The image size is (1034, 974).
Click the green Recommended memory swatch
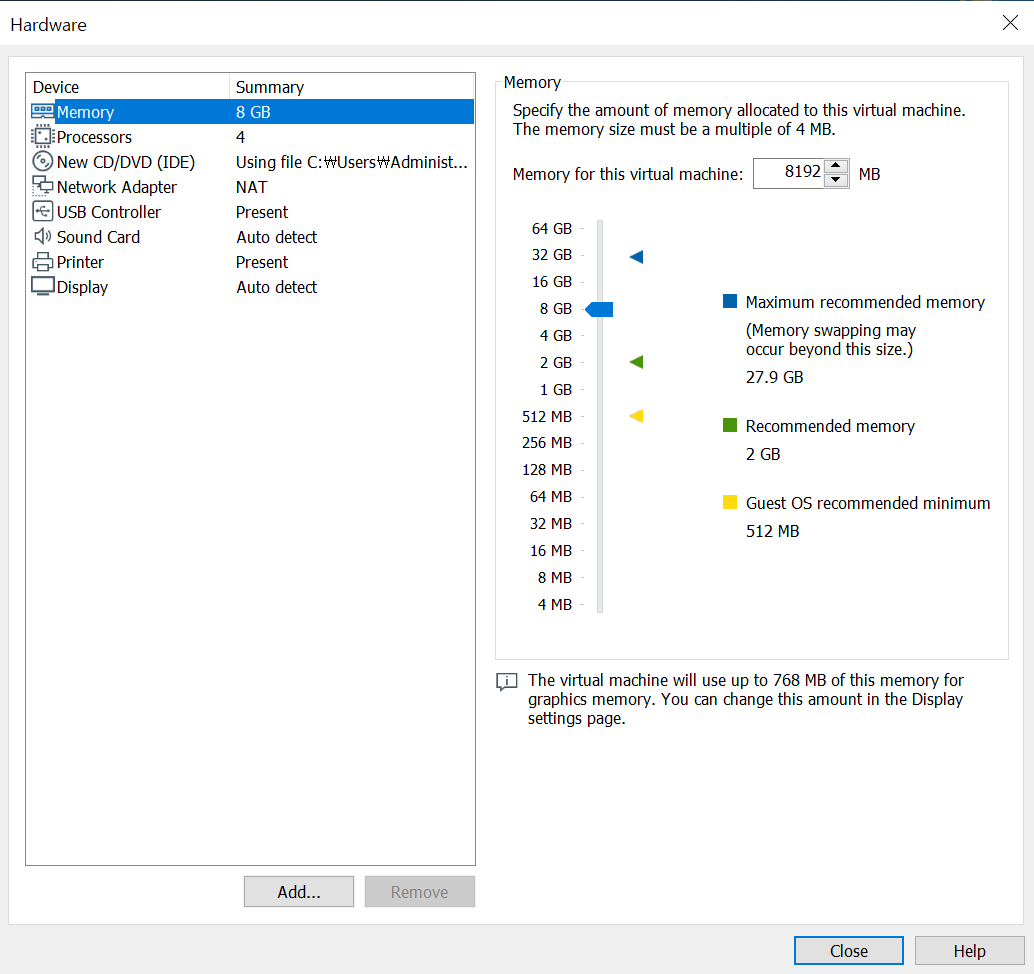(x=730, y=425)
